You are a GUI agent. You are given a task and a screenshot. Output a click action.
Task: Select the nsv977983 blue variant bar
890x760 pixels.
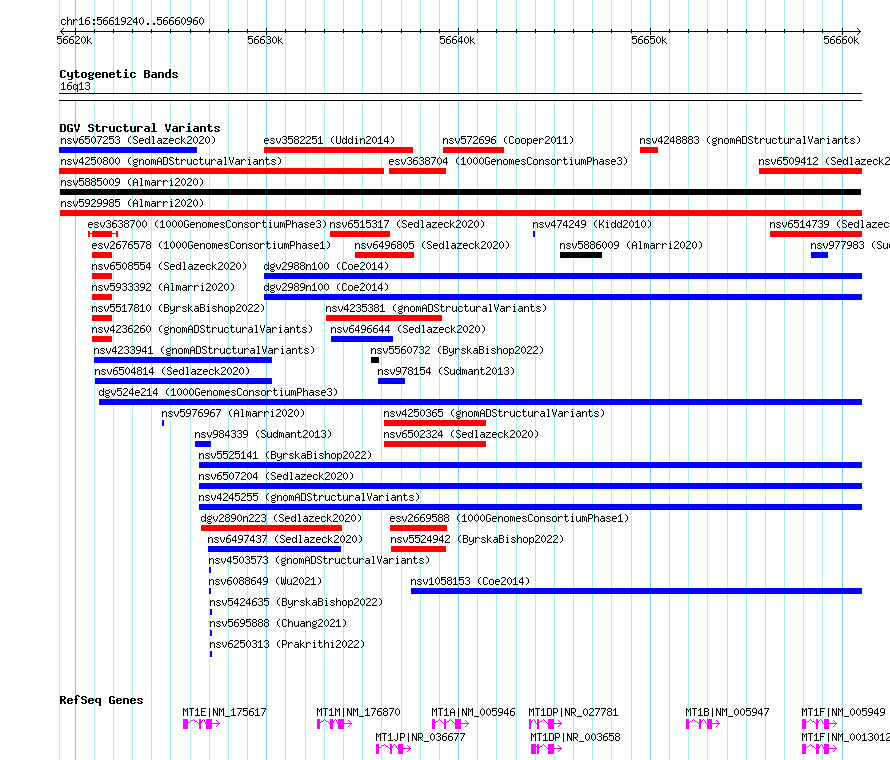pyautogui.click(x=819, y=255)
